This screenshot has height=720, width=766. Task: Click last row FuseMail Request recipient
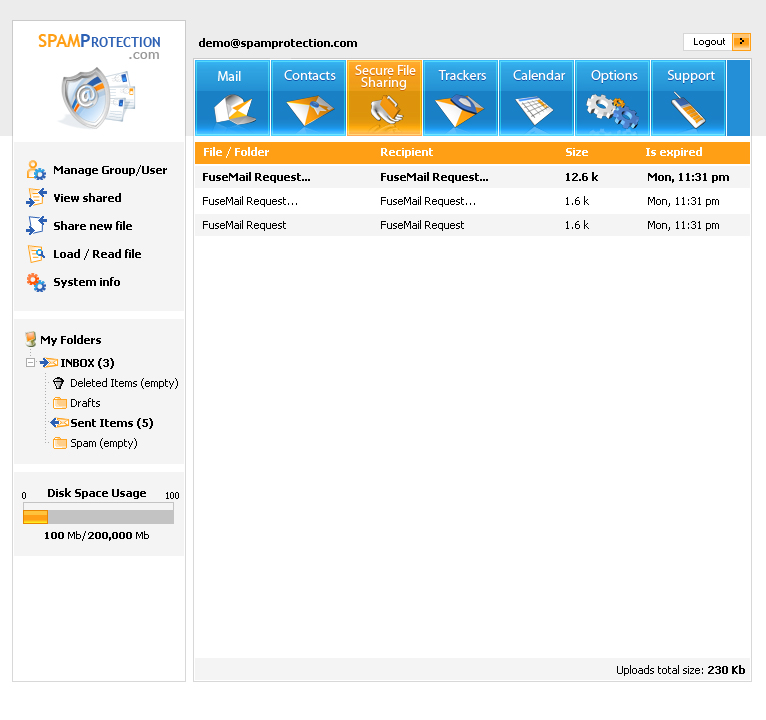pyautogui.click(x=422, y=225)
